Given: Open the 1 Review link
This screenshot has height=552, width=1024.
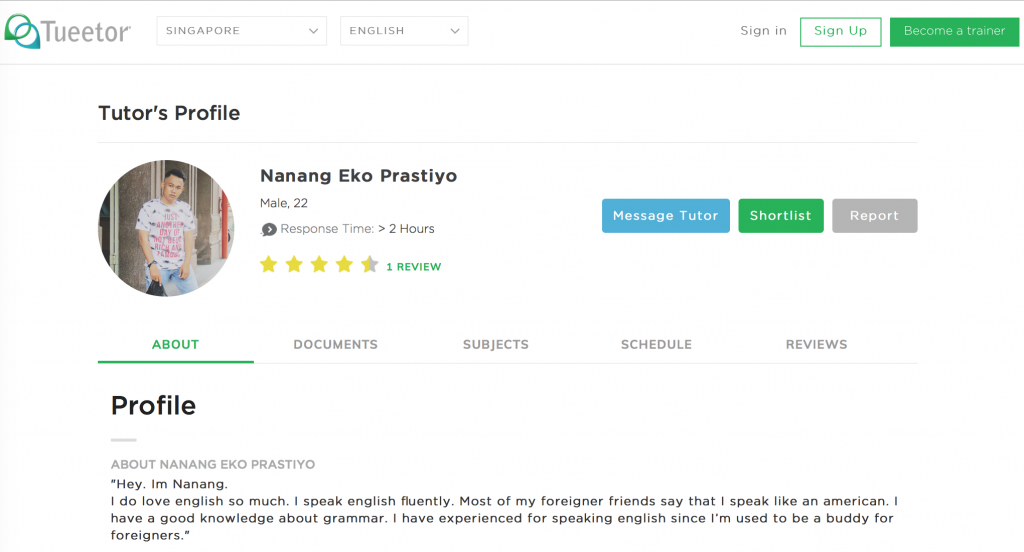Looking at the screenshot, I should click(413, 267).
